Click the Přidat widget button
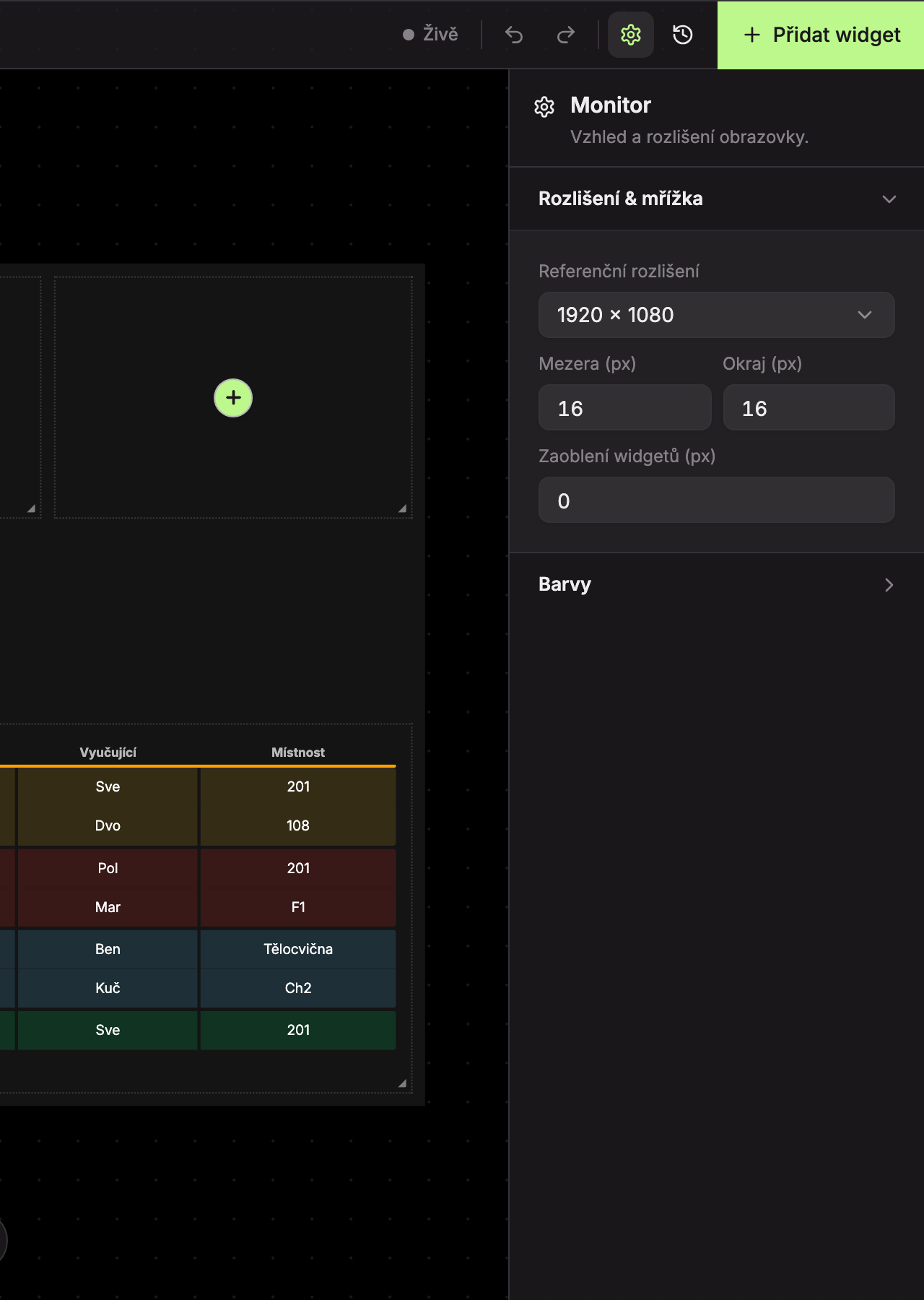The image size is (924, 1300). point(821,35)
